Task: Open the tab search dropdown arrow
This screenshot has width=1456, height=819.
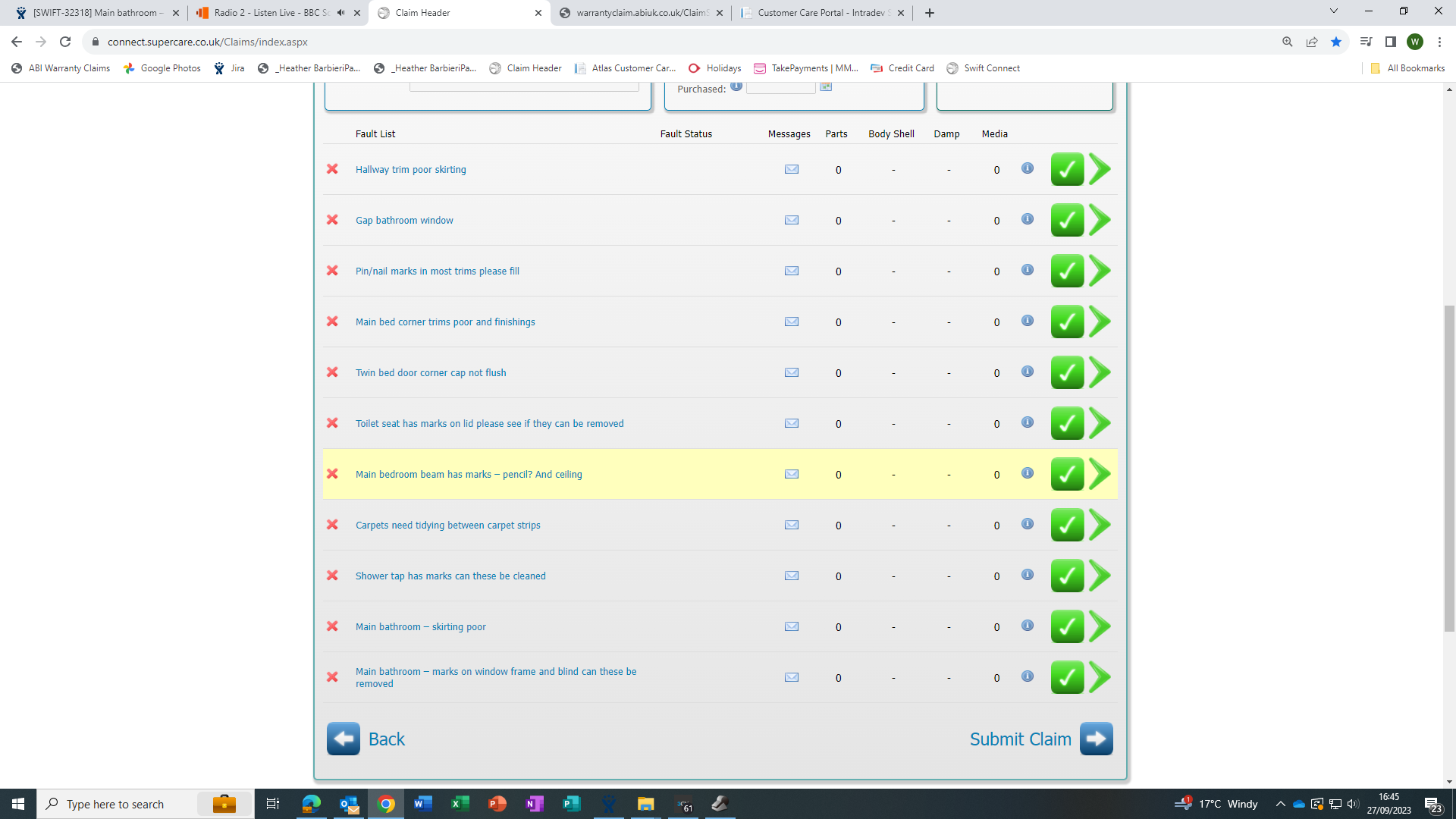Action: 1333,11
